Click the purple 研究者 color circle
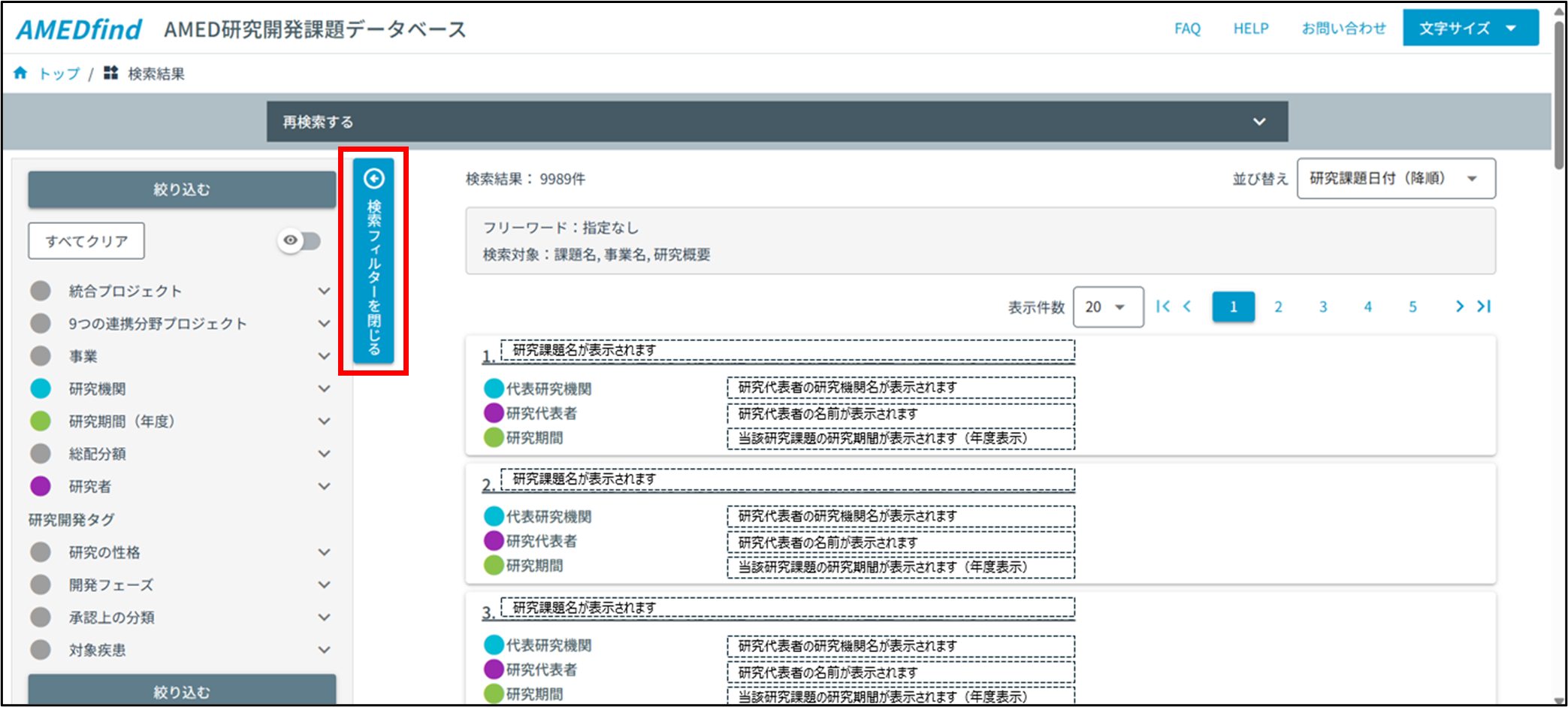Viewport: 1568px width, 707px height. (41, 487)
